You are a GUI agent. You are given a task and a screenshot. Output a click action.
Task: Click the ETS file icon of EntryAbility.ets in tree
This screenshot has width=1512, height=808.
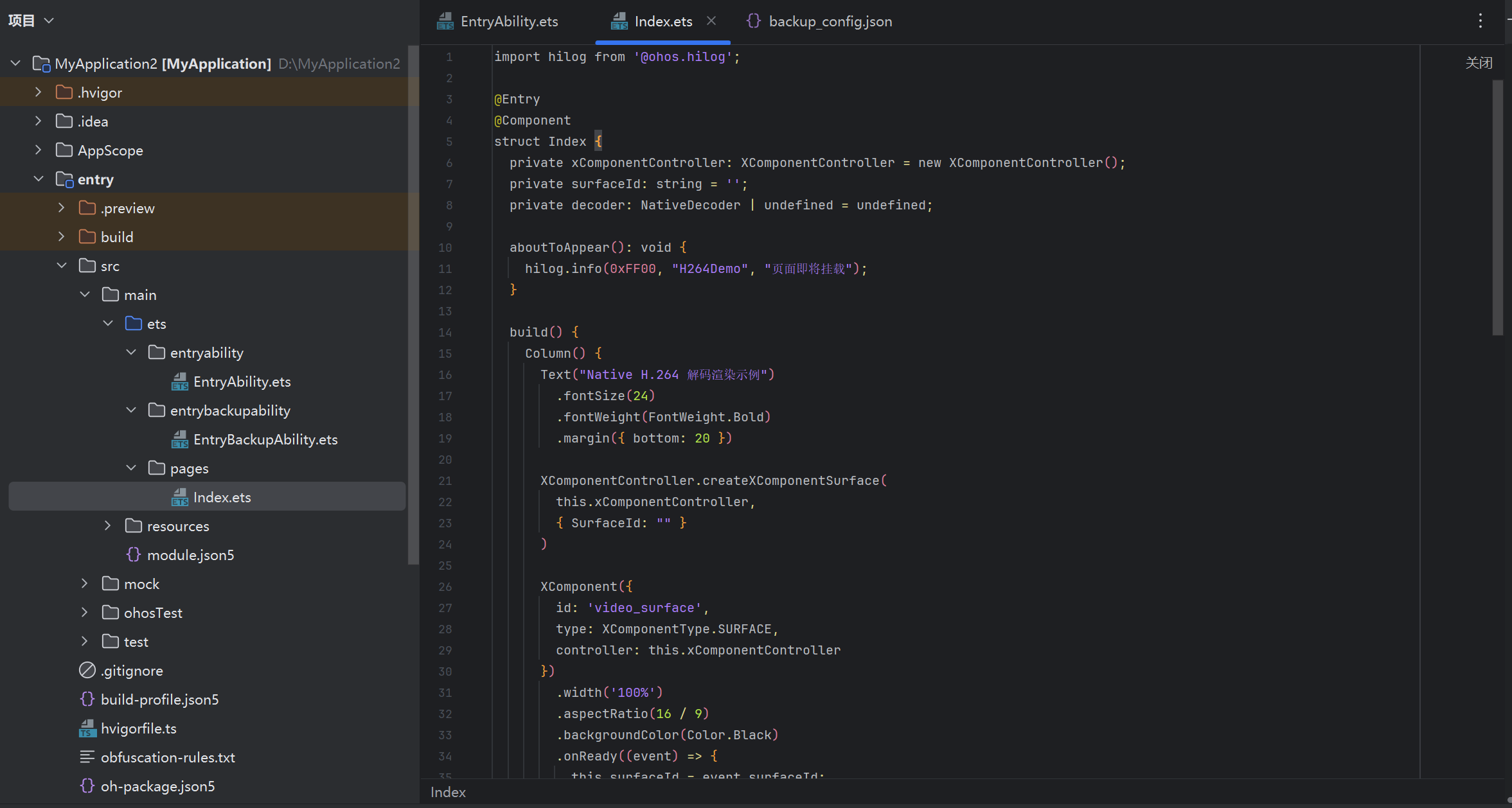(x=180, y=382)
